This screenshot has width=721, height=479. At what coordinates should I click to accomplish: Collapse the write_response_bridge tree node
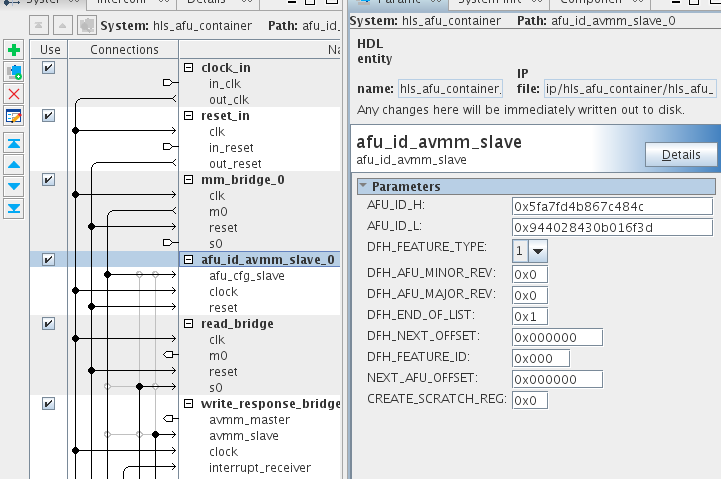pos(189,404)
